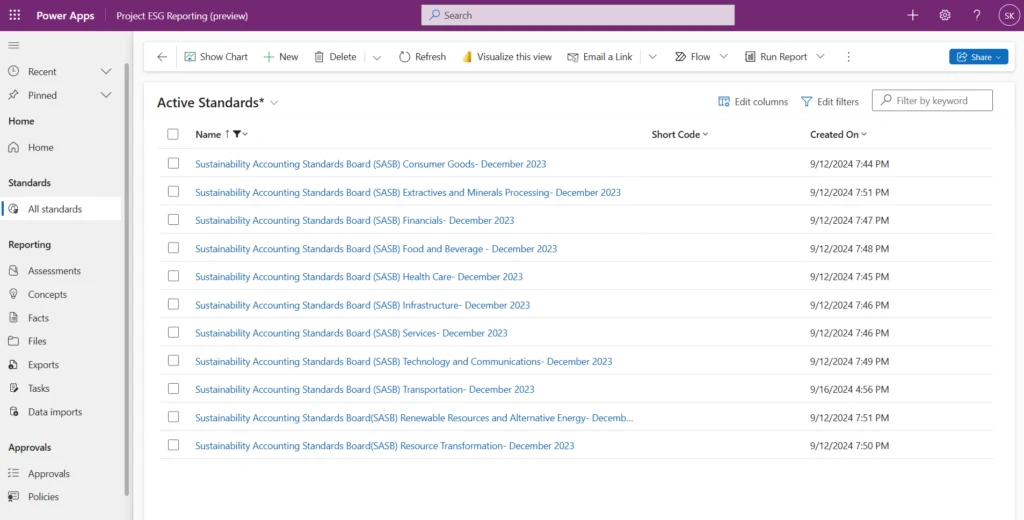Click Email a Link

pyautogui.click(x=600, y=57)
